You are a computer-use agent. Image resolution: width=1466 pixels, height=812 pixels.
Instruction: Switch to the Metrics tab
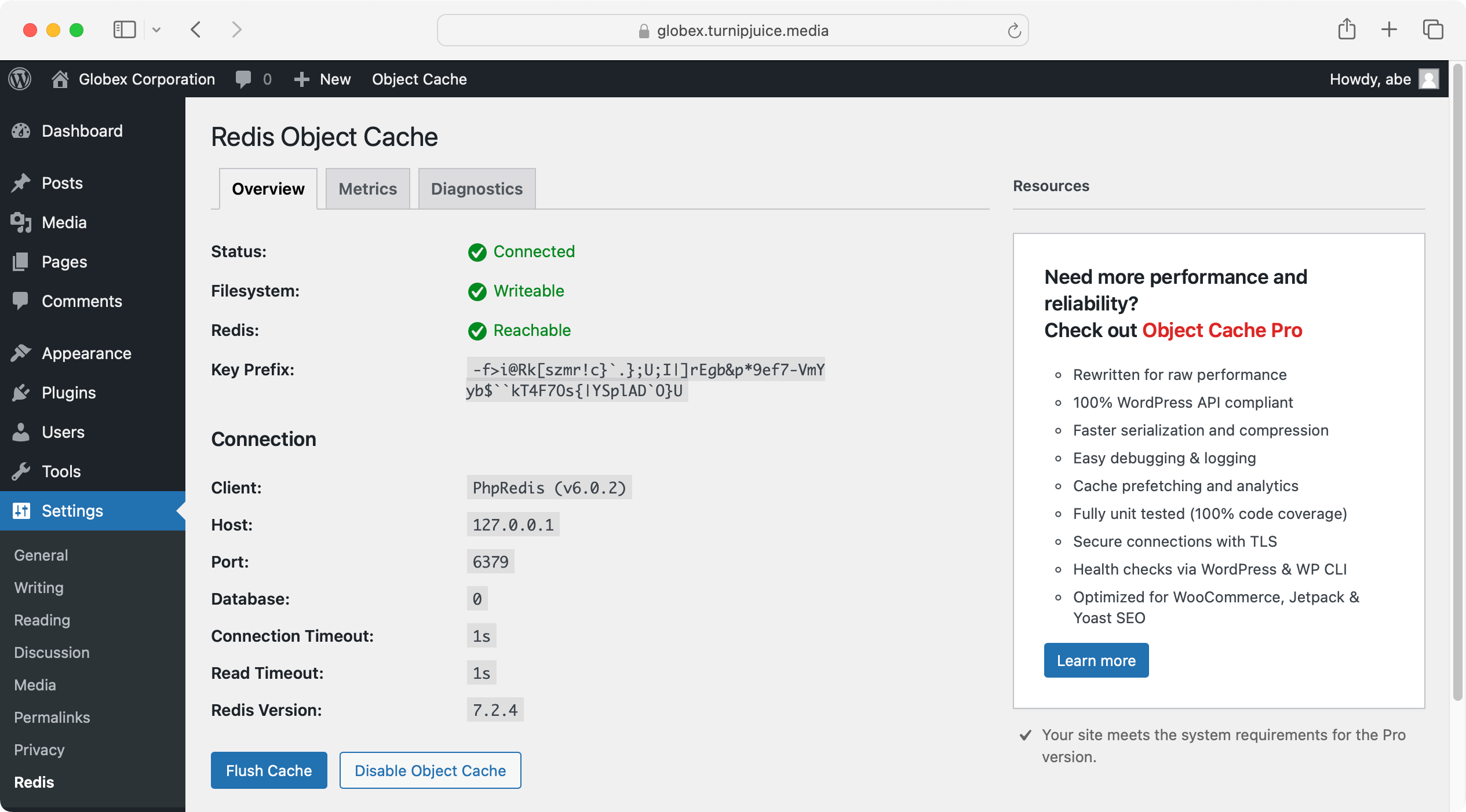click(x=367, y=188)
